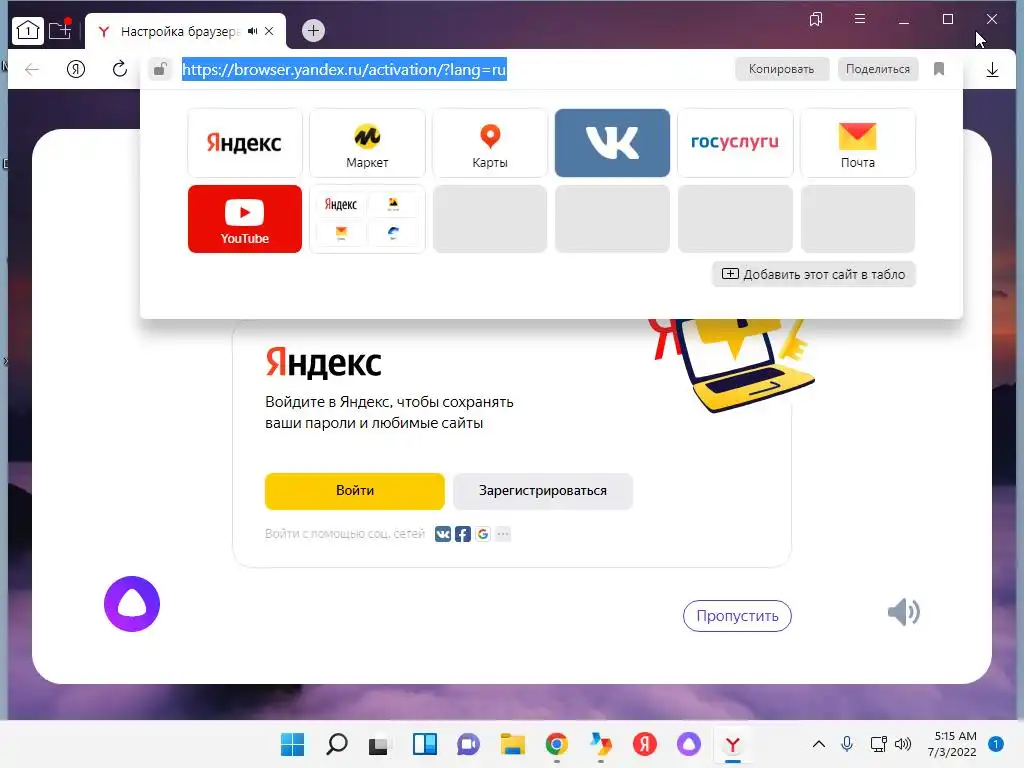Viewport: 1024px width, 768px height.
Task: Open the Яндекс services folder tile
Action: [367, 219]
